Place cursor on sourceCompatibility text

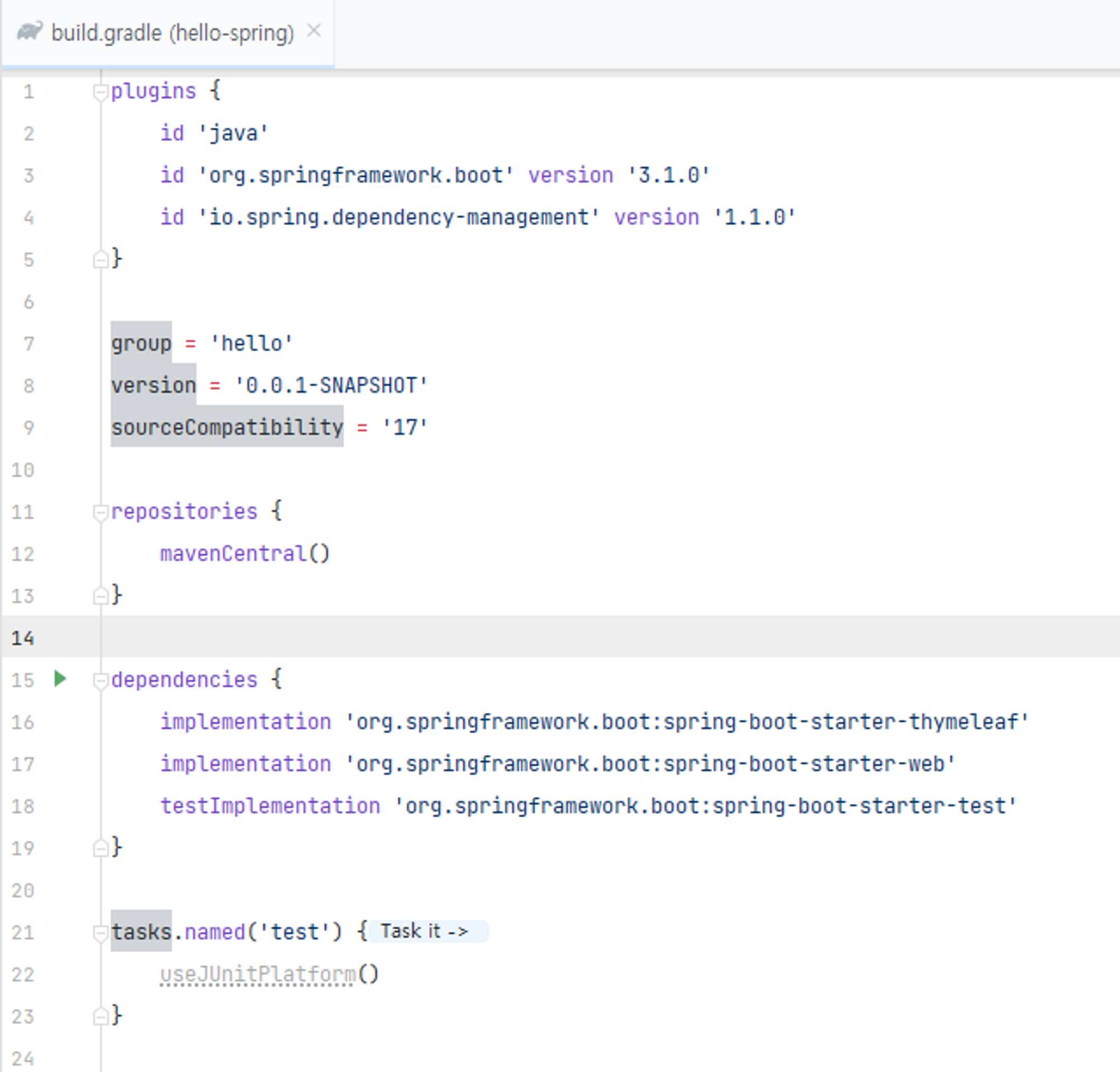coord(227,427)
